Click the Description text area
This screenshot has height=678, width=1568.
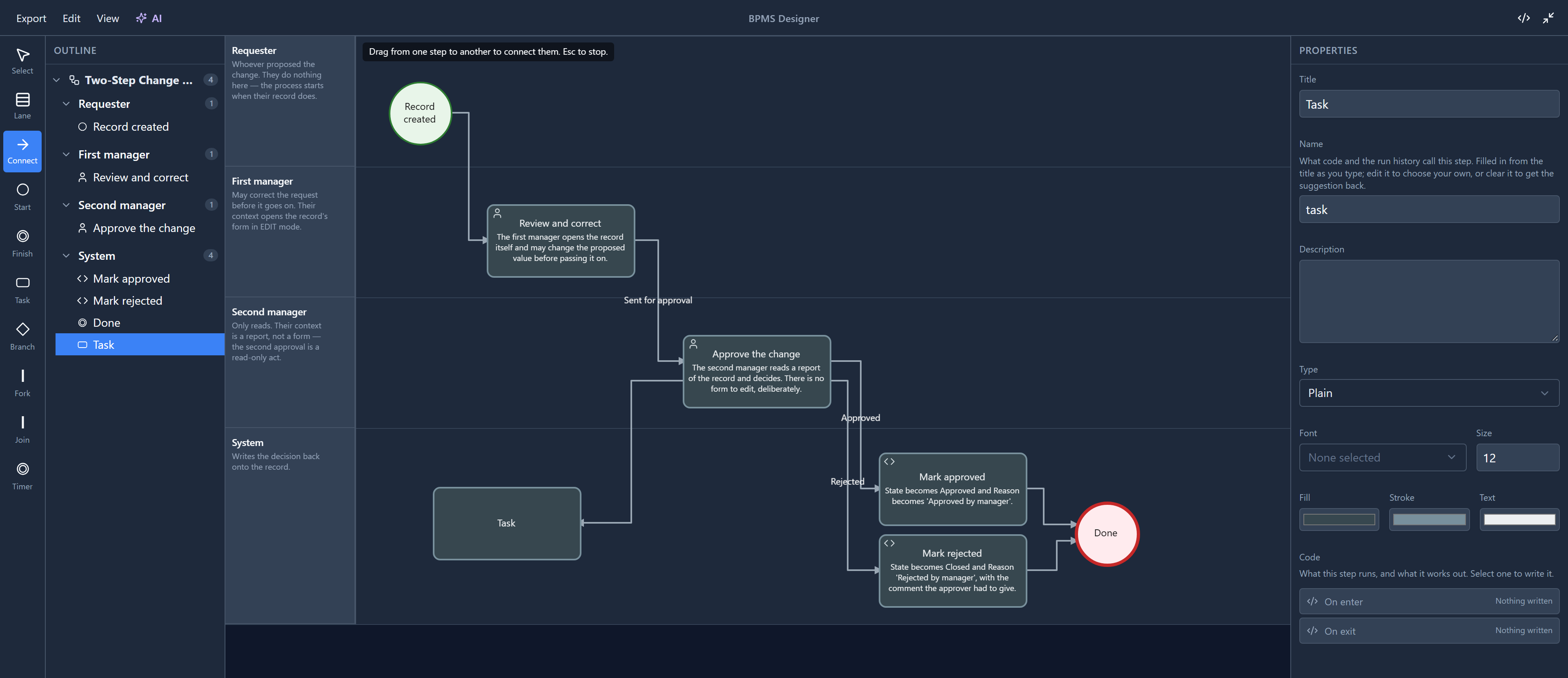(x=1429, y=302)
